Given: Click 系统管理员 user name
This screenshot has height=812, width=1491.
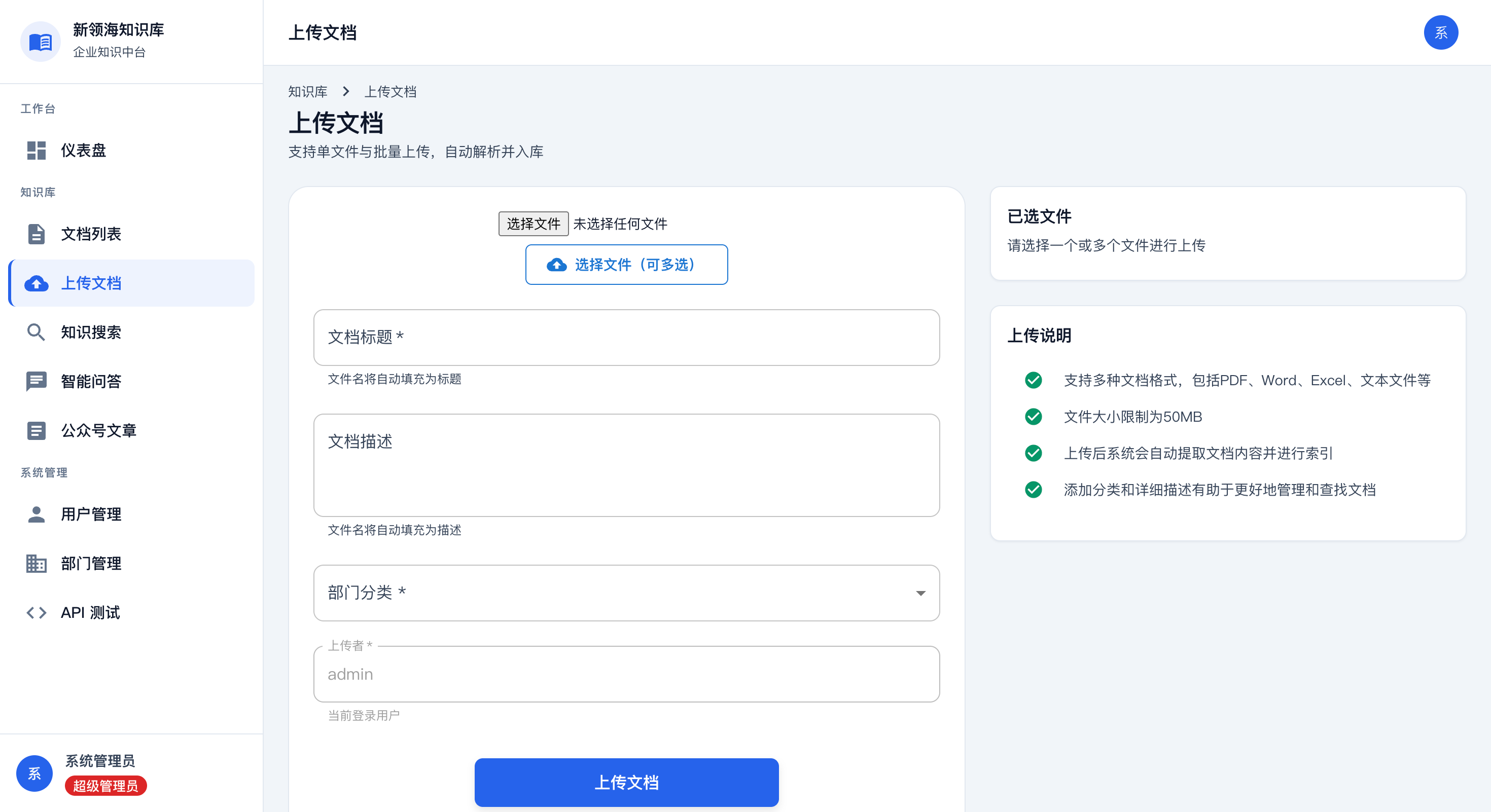Looking at the screenshot, I should [100, 760].
